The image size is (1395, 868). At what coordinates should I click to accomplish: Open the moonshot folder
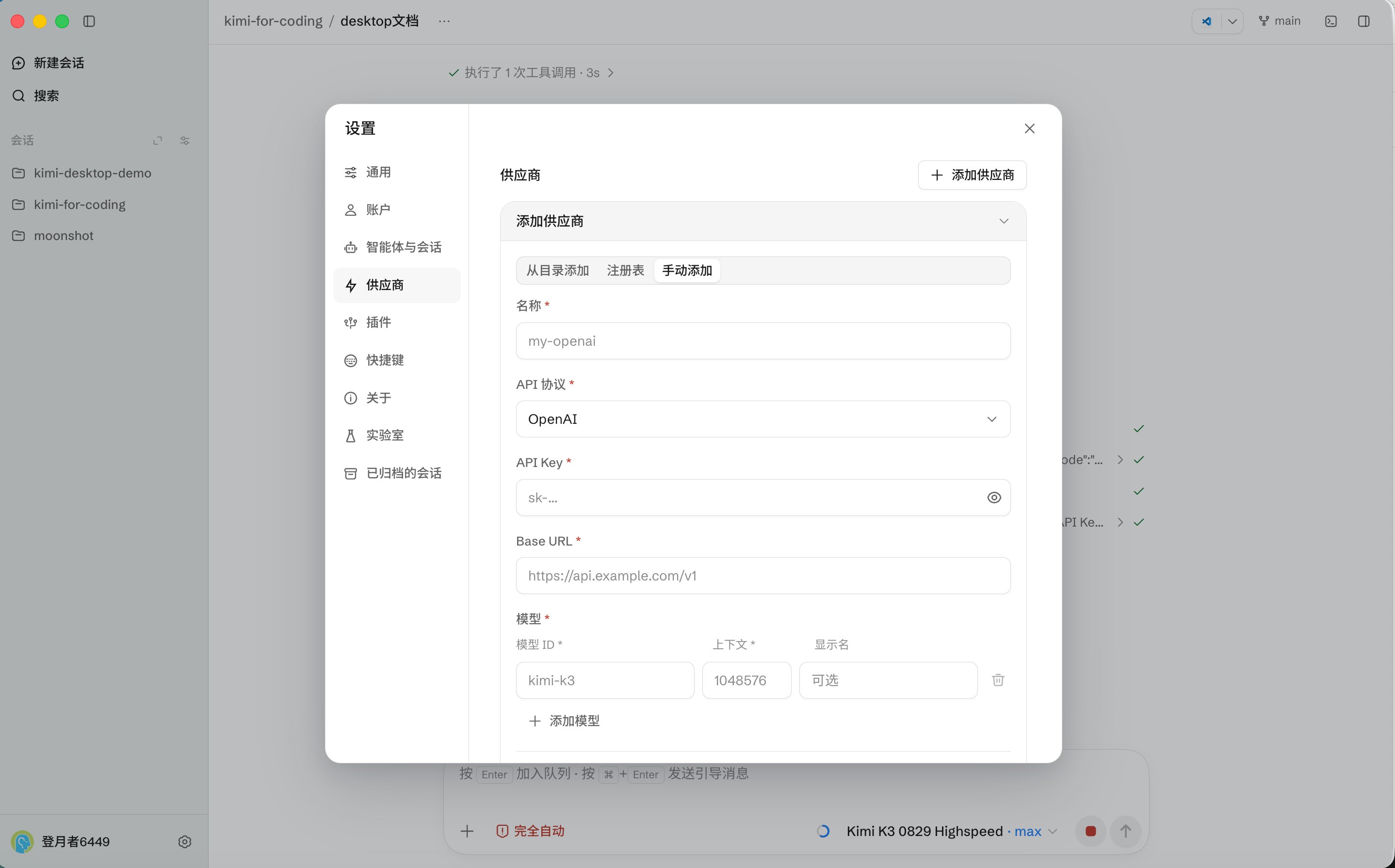[x=53, y=235]
